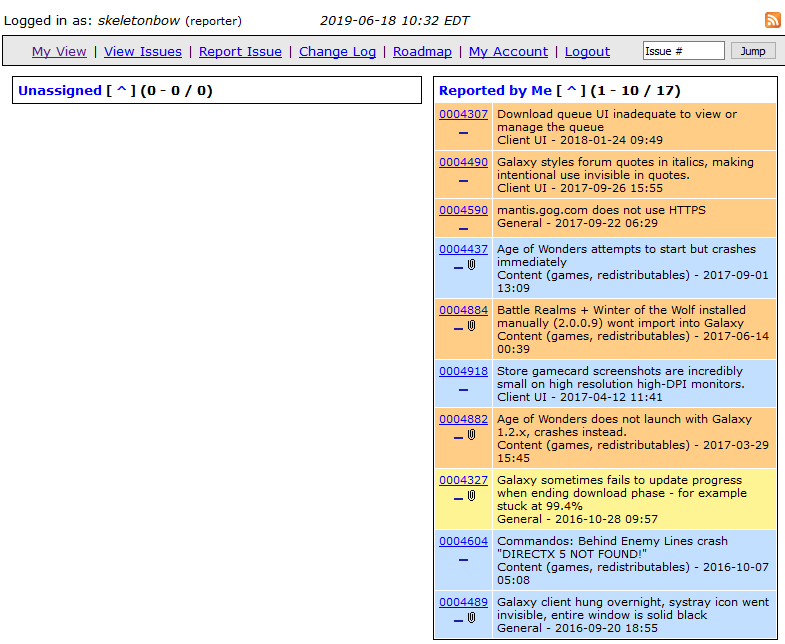This screenshot has height=644, width=785.
Task: Click priority dash icon for issue 0004307
Action: pyautogui.click(x=464, y=133)
